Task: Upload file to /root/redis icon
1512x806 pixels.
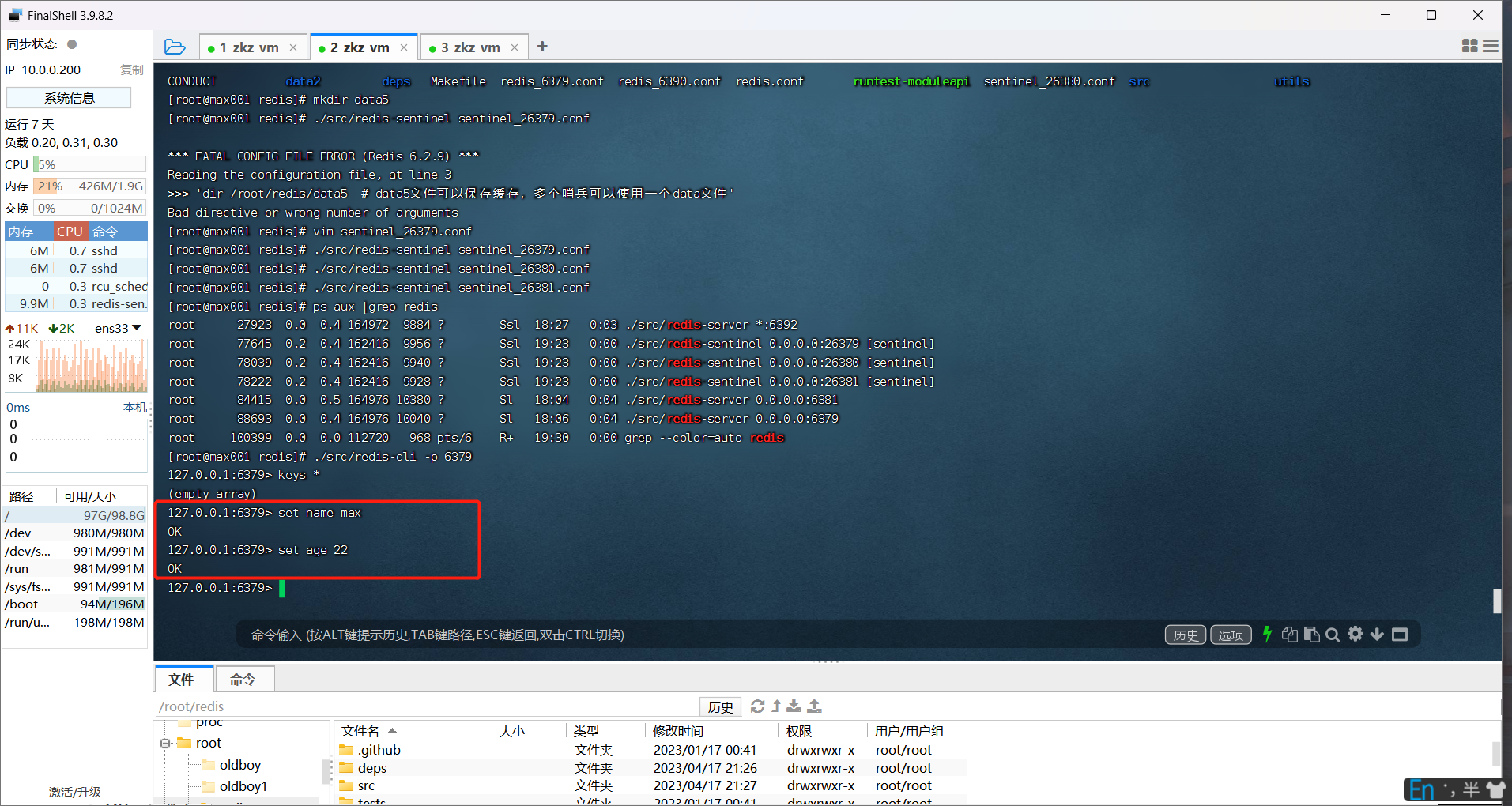Action: click(815, 706)
